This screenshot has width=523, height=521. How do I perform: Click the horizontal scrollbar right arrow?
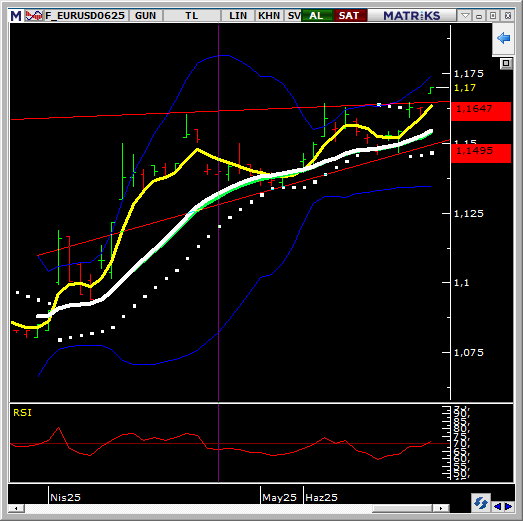click(x=441, y=508)
